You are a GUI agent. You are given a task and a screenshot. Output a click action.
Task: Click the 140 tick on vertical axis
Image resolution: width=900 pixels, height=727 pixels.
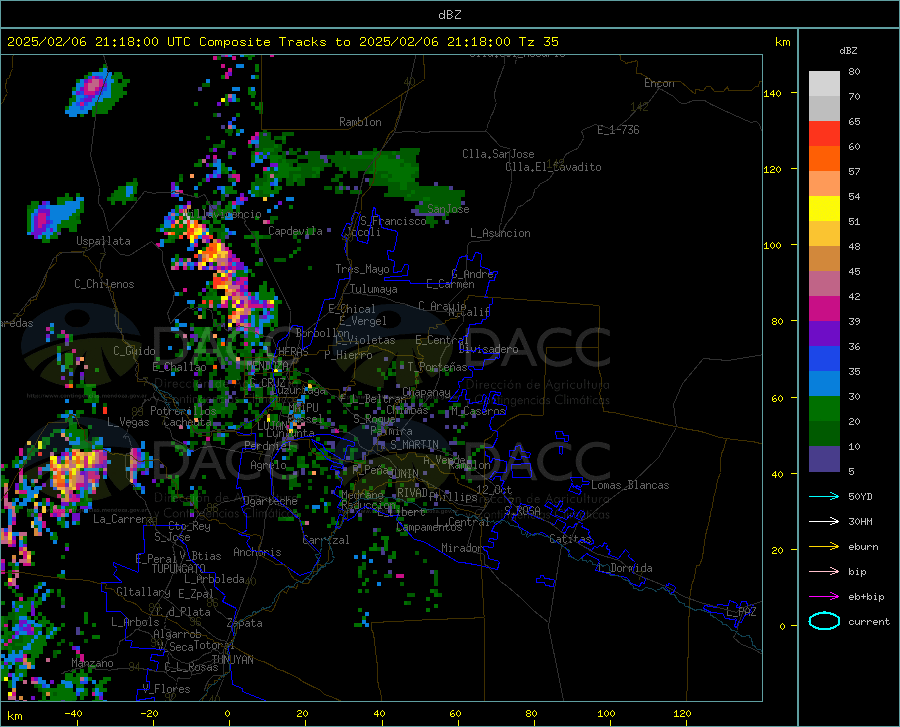click(772, 93)
